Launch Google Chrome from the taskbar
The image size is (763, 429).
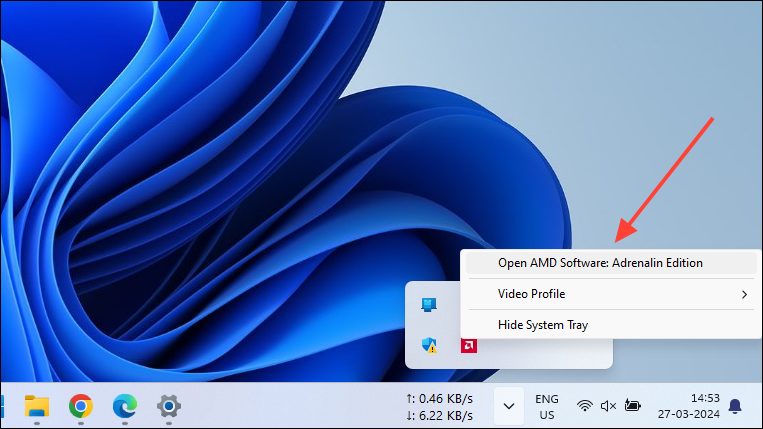pyautogui.click(x=81, y=406)
